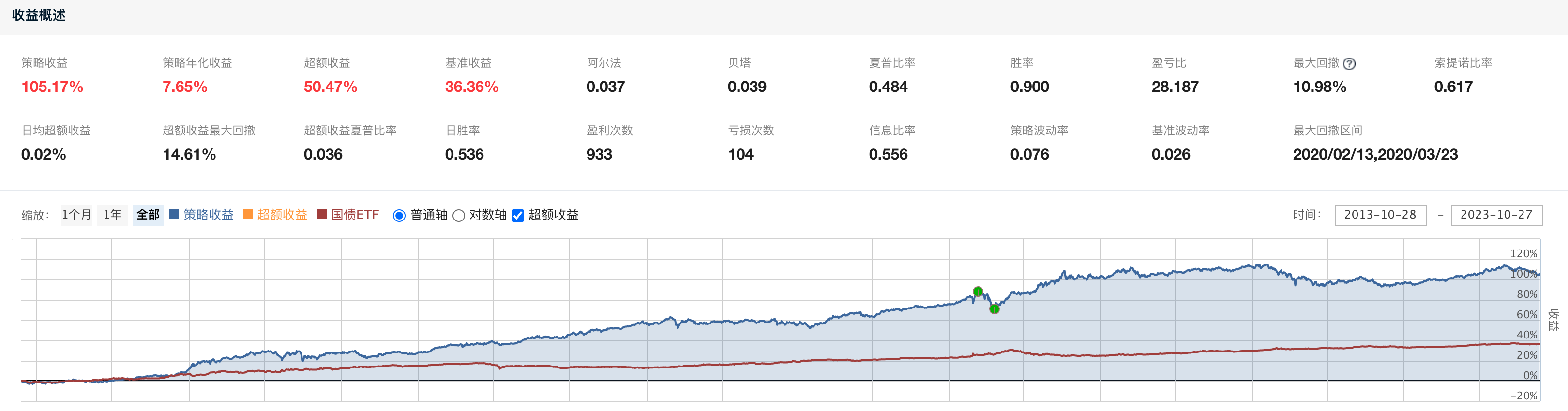The width and height of the screenshot is (1568, 411).
Task: Click the 策略年化收益 value 7.65%
Action: tap(185, 87)
